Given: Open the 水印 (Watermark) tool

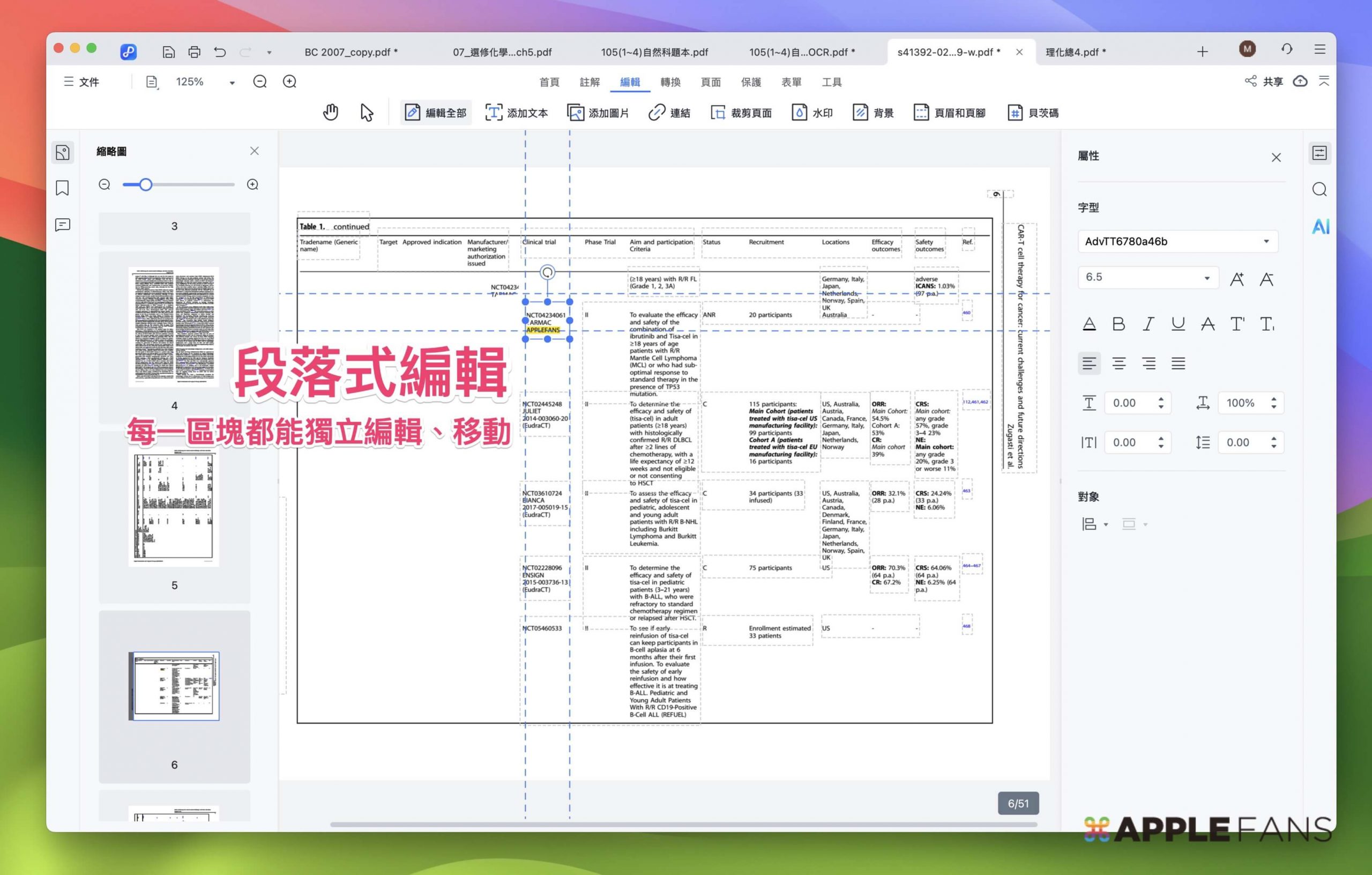Looking at the screenshot, I should tap(812, 112).
